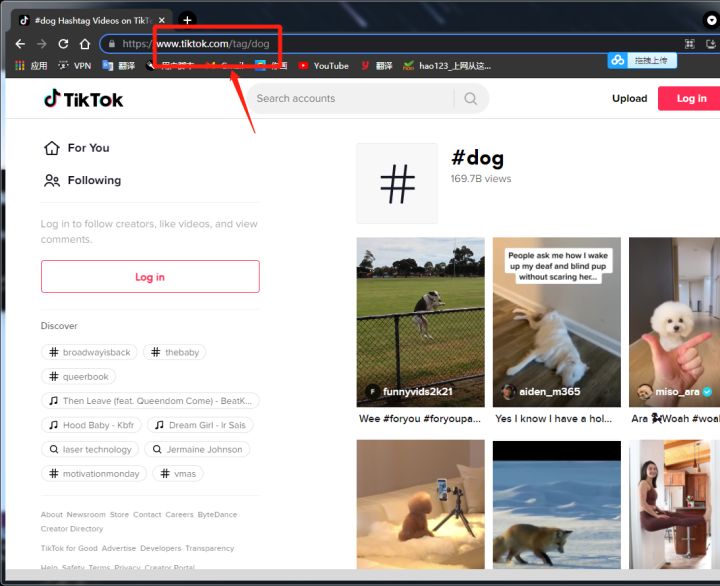Click the About footer link
Screen dimensions: 720x586
pos(51,514)
